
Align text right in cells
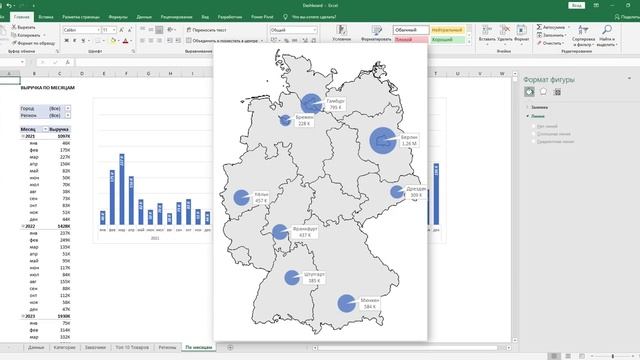tap(159, 41)
